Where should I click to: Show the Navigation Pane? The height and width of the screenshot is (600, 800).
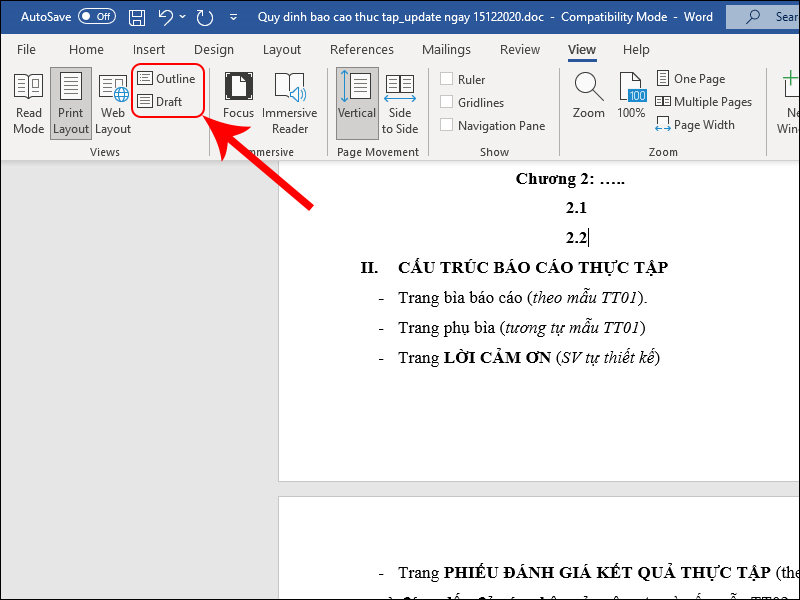[447, 126]
